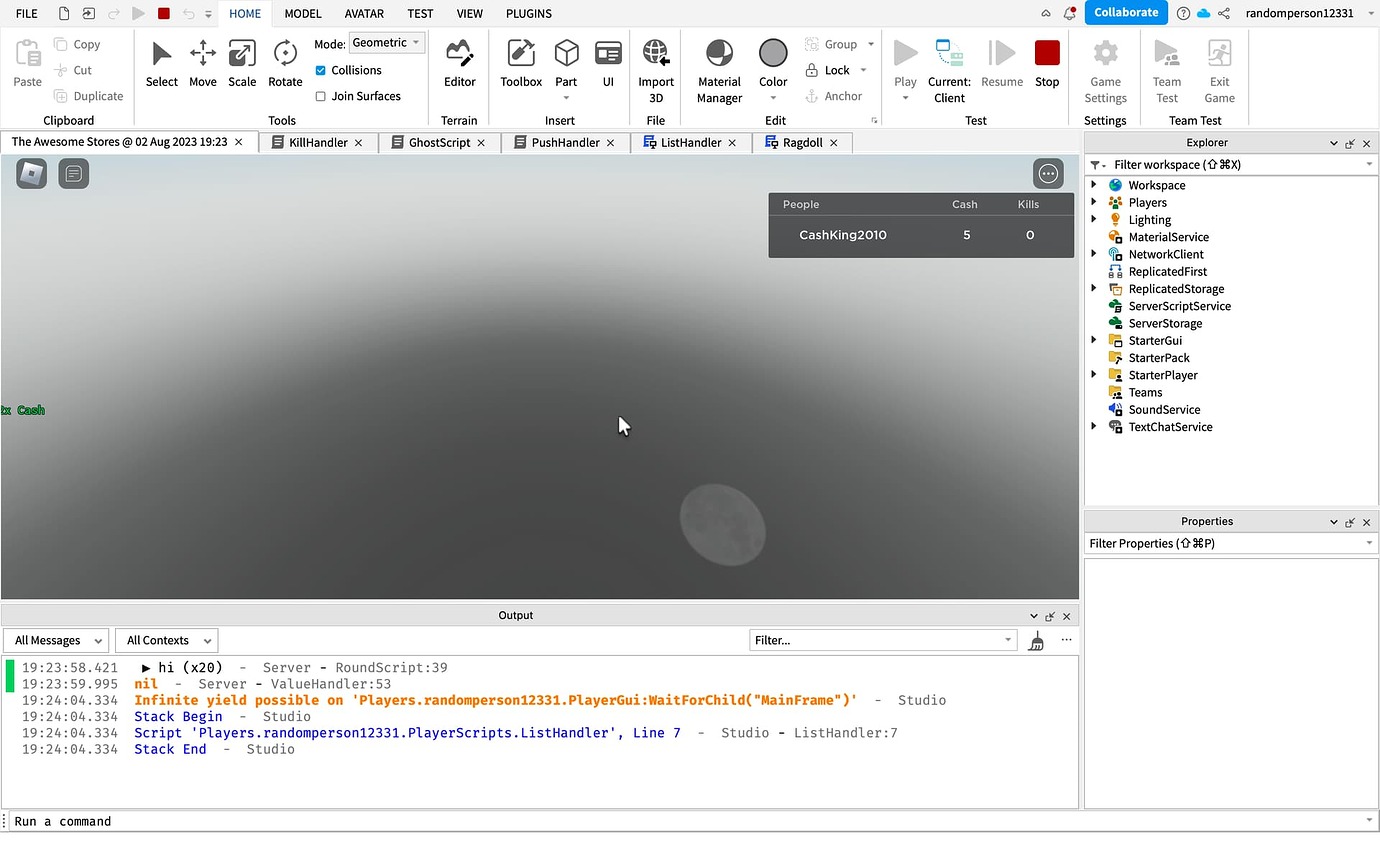Select the Rotate tool
This screenshot has width=1380, height=862.
click(285, 64)
